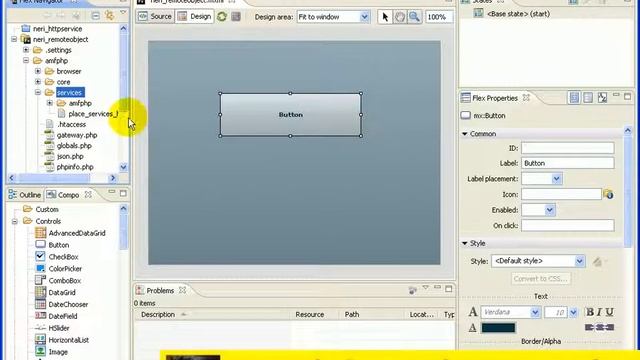The image size is (640, 360).
Task: Click the Label field containing Button
Action: [567, 163]
